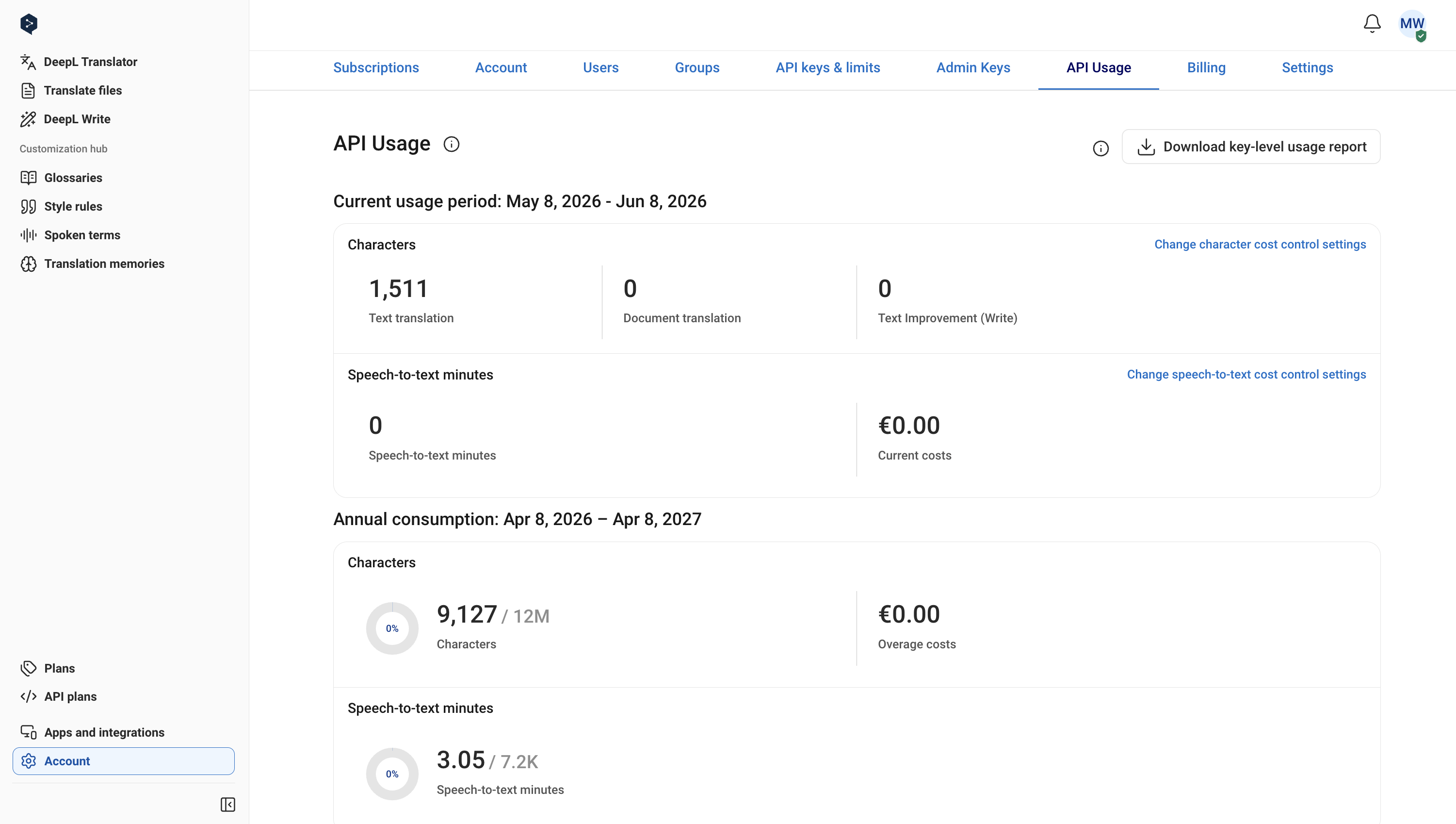
Task: Click the 3.05 speech-to-text minutes value
Action: (x=461, y=760)
